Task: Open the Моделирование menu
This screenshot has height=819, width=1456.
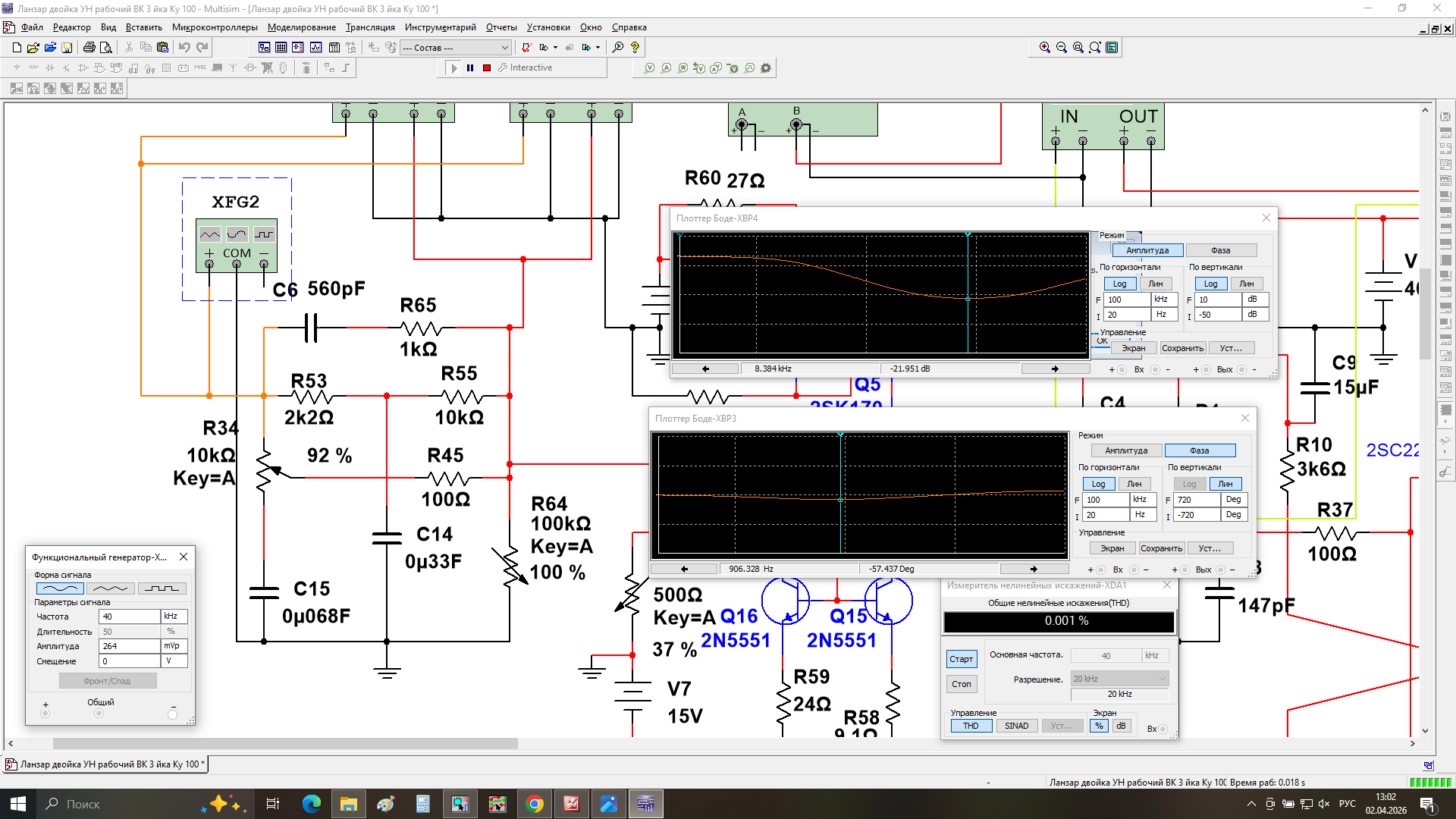Action: pyautogui.click(x=301, y=27)
